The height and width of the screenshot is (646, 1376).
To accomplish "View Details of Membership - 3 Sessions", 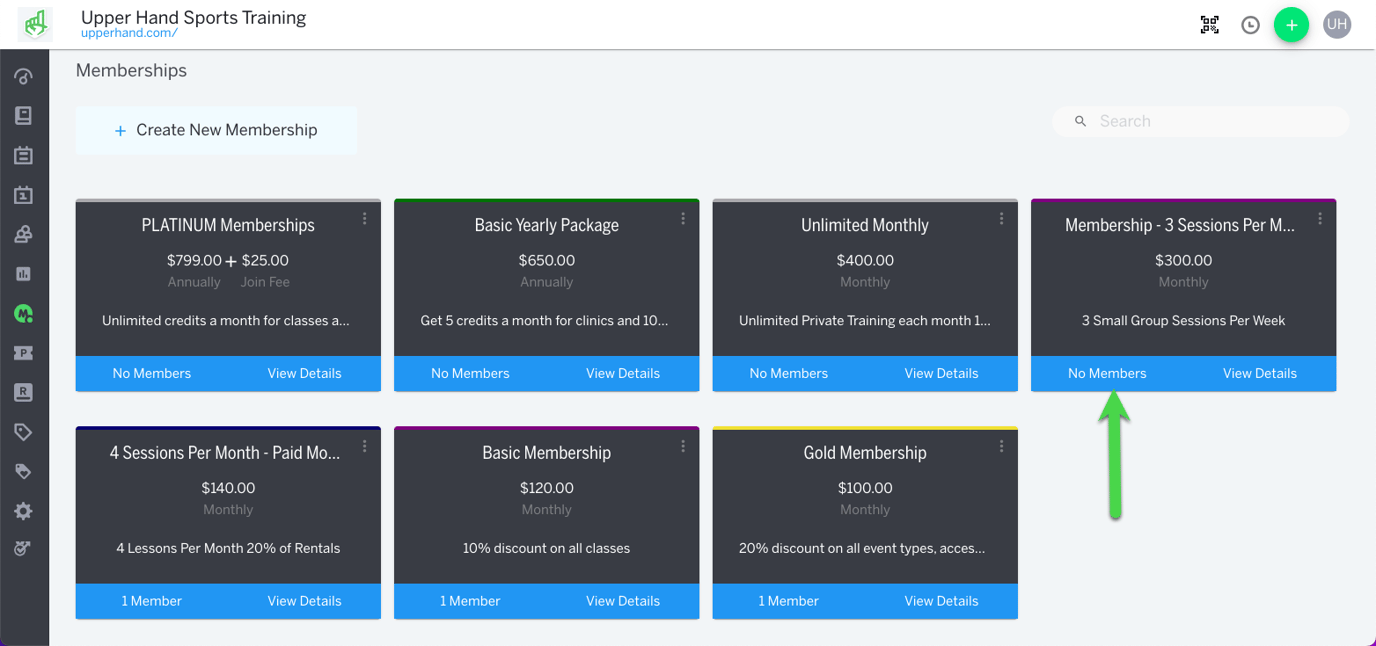I will click(1260, 373).
